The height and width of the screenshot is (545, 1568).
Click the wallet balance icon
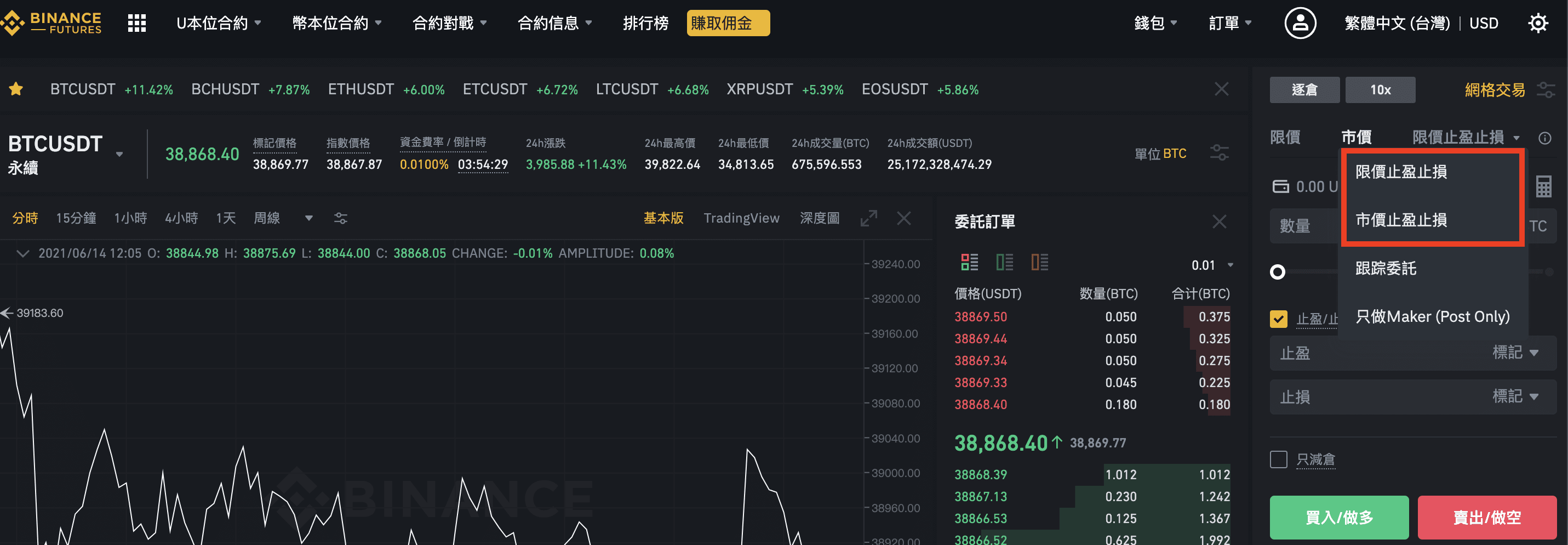pos(1280,186)
